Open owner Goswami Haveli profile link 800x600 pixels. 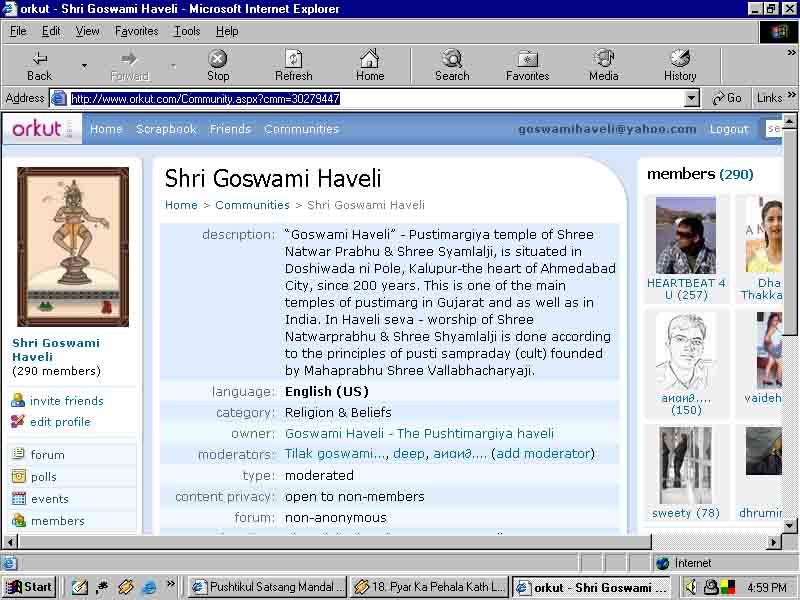419,434
